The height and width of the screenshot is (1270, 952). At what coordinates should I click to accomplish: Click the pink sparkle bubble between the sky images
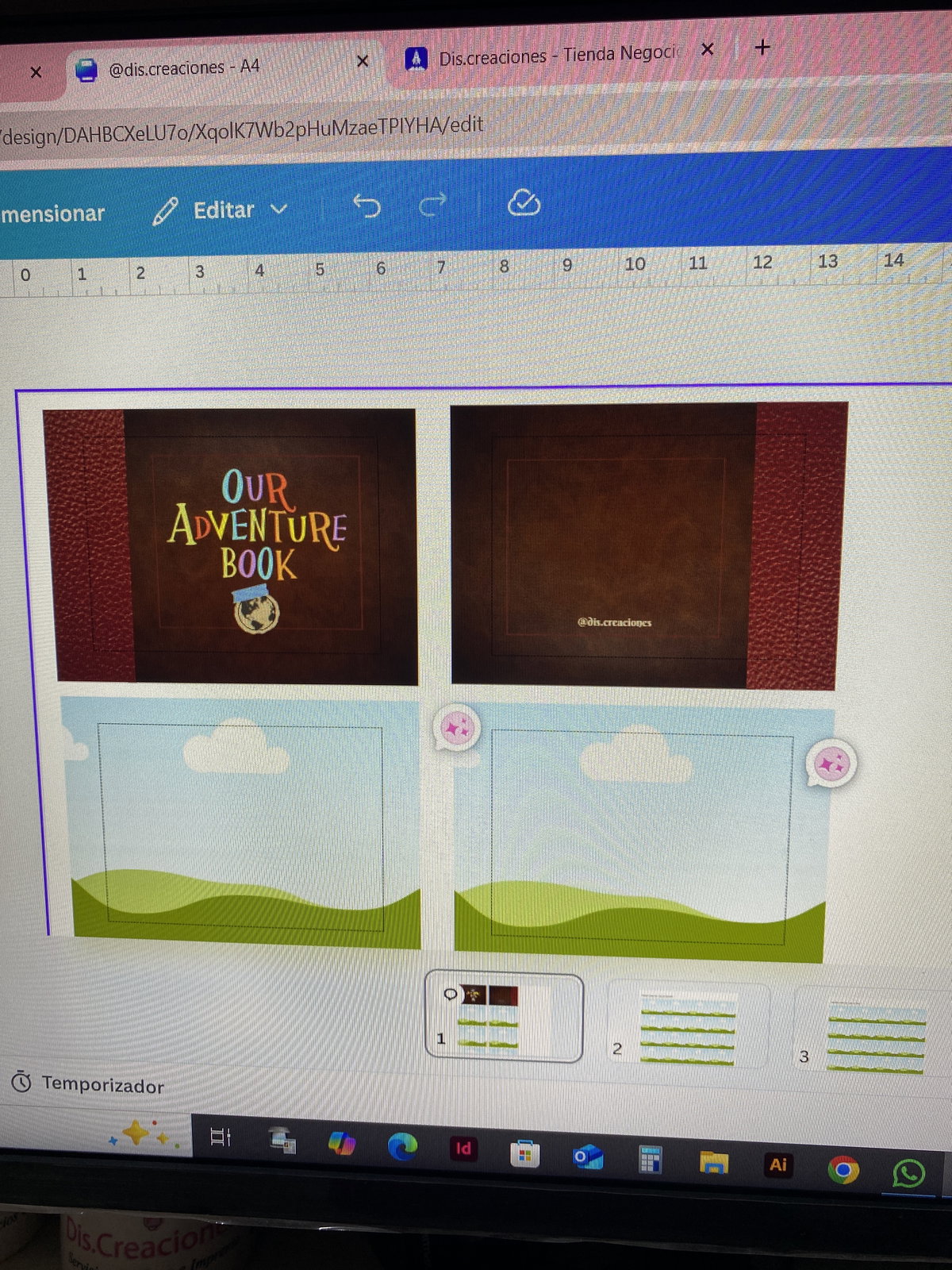click(x=457, y=726)
